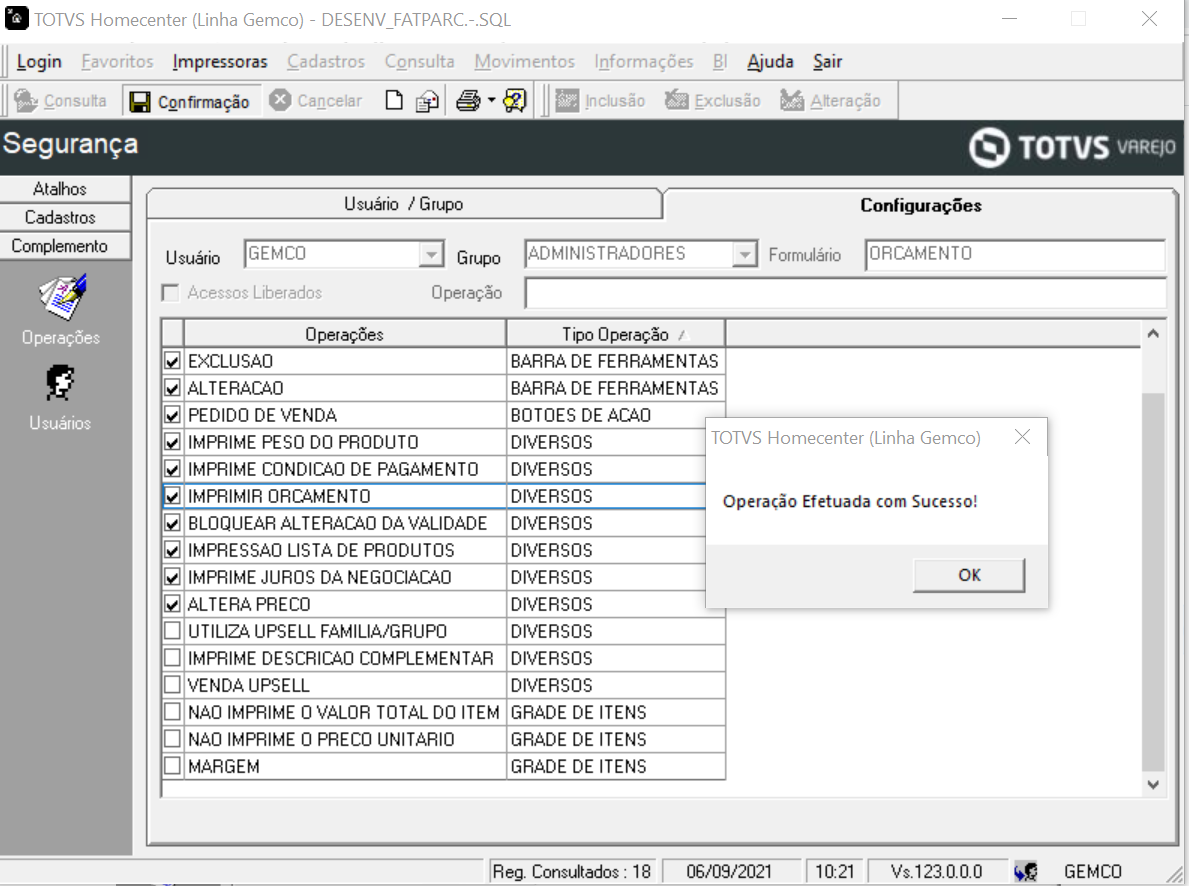Uncheck the PEDIDO DE VENDA checkbox
Screen dimensions: 1189x886
pos(172,415)
